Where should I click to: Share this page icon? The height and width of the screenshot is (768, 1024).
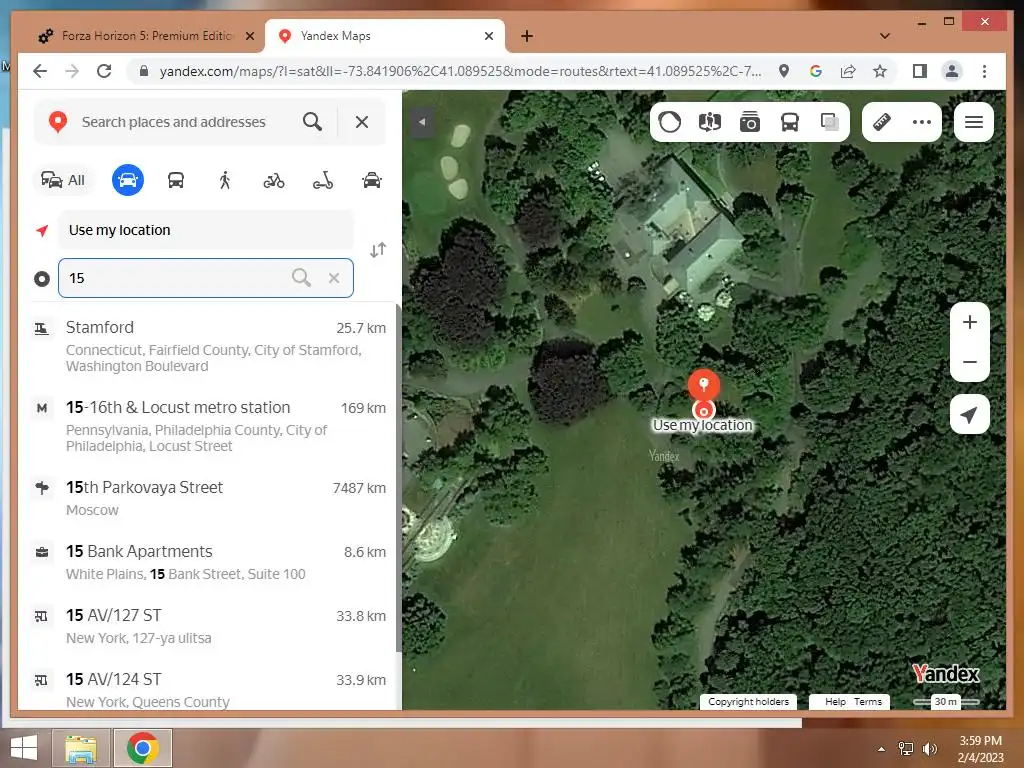pyautogui.click(x=848, y=71)
